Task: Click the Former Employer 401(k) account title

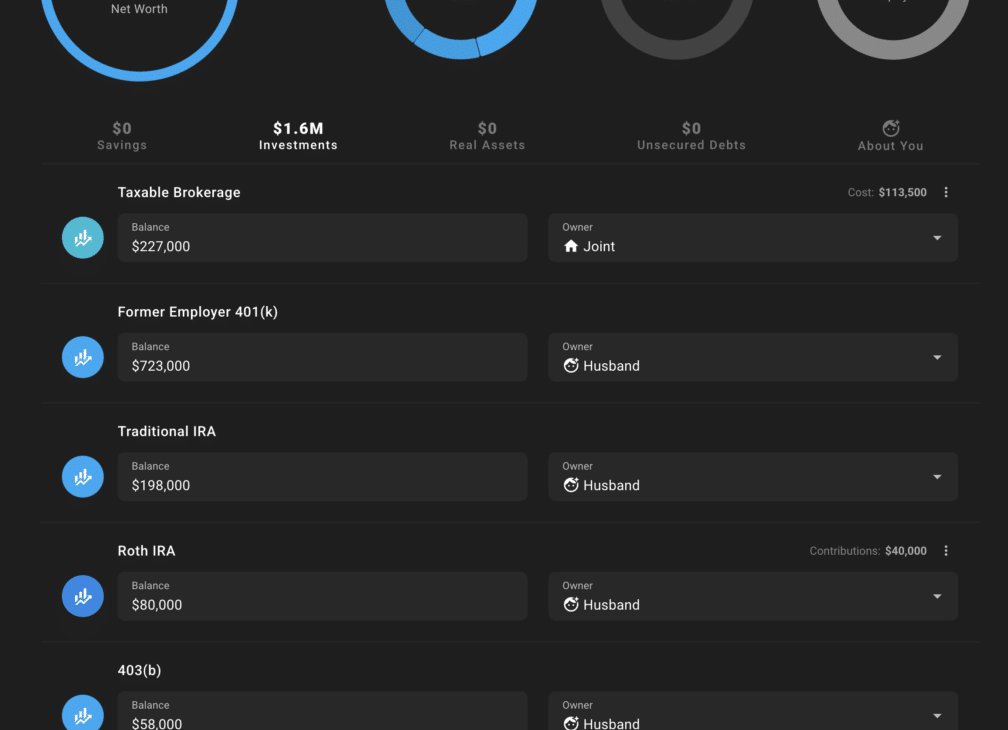Action: pyautogui.click(x=198, y=312)
